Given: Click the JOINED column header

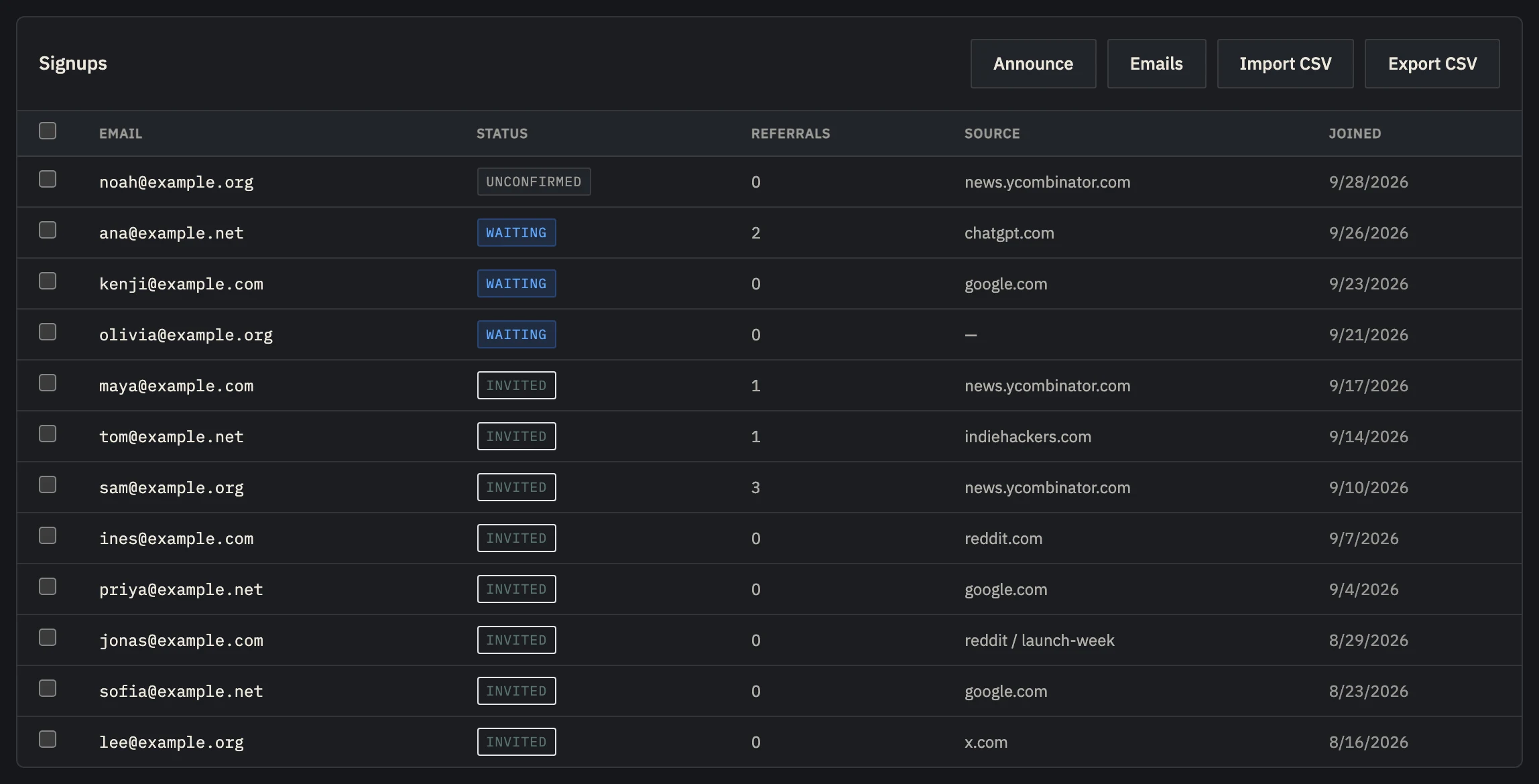Looking at the screenshot, I should (x=1355, y=133).
